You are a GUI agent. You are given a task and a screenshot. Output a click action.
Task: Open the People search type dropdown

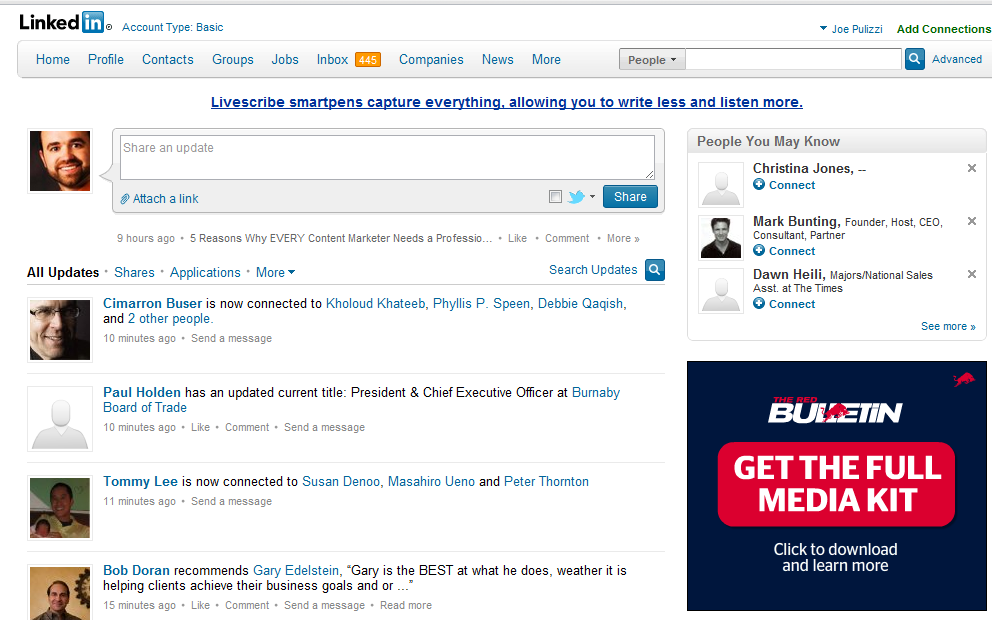(652, 59)
